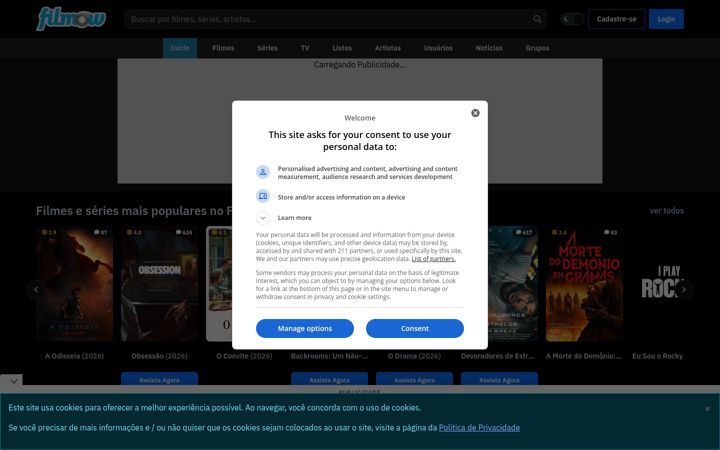Open the Obsession movie poster
Viewport: 720px width, 450px height.
[x=159, y=284]
